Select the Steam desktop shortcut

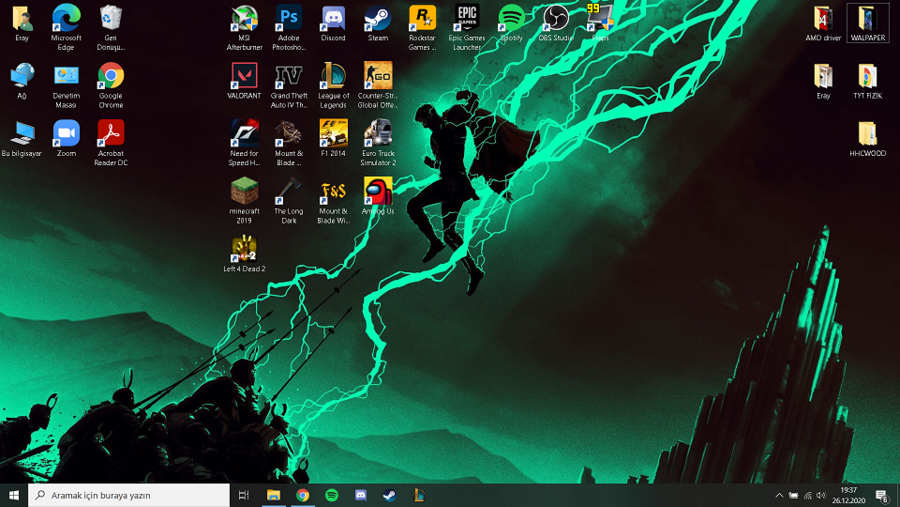[377, 19]
